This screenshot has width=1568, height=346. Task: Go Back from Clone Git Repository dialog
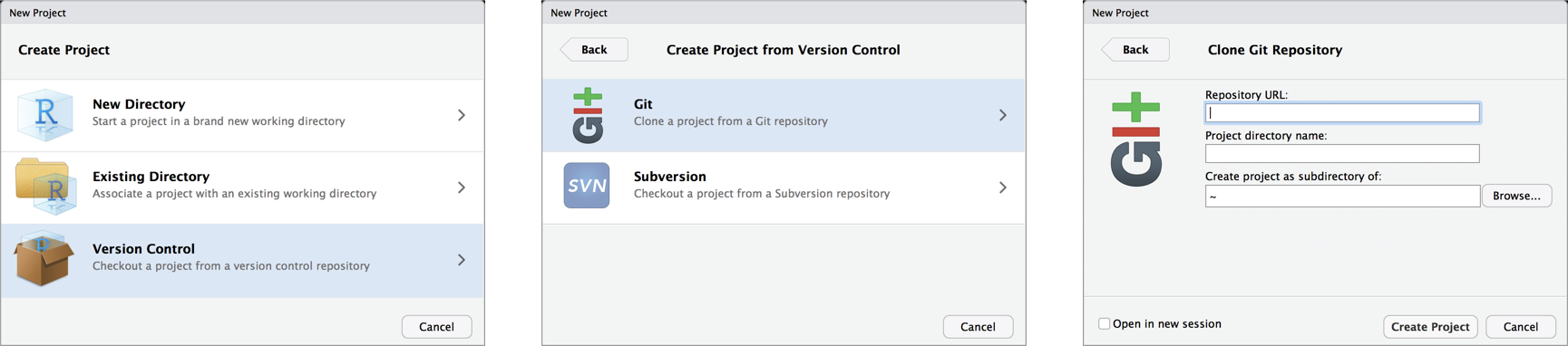[1135, 50]
